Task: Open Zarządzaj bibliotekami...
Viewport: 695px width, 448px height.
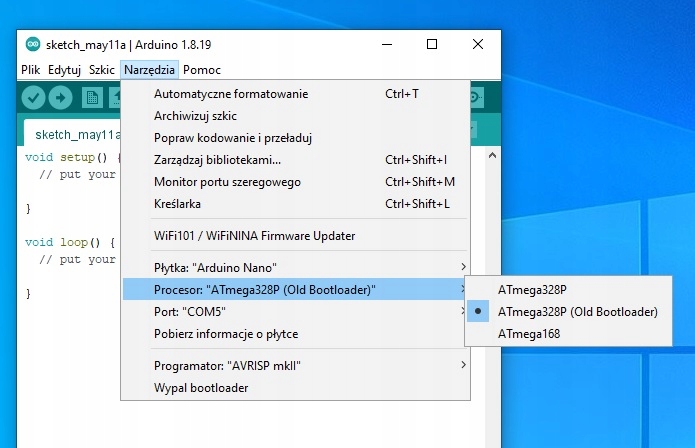Action: (295, 160)
